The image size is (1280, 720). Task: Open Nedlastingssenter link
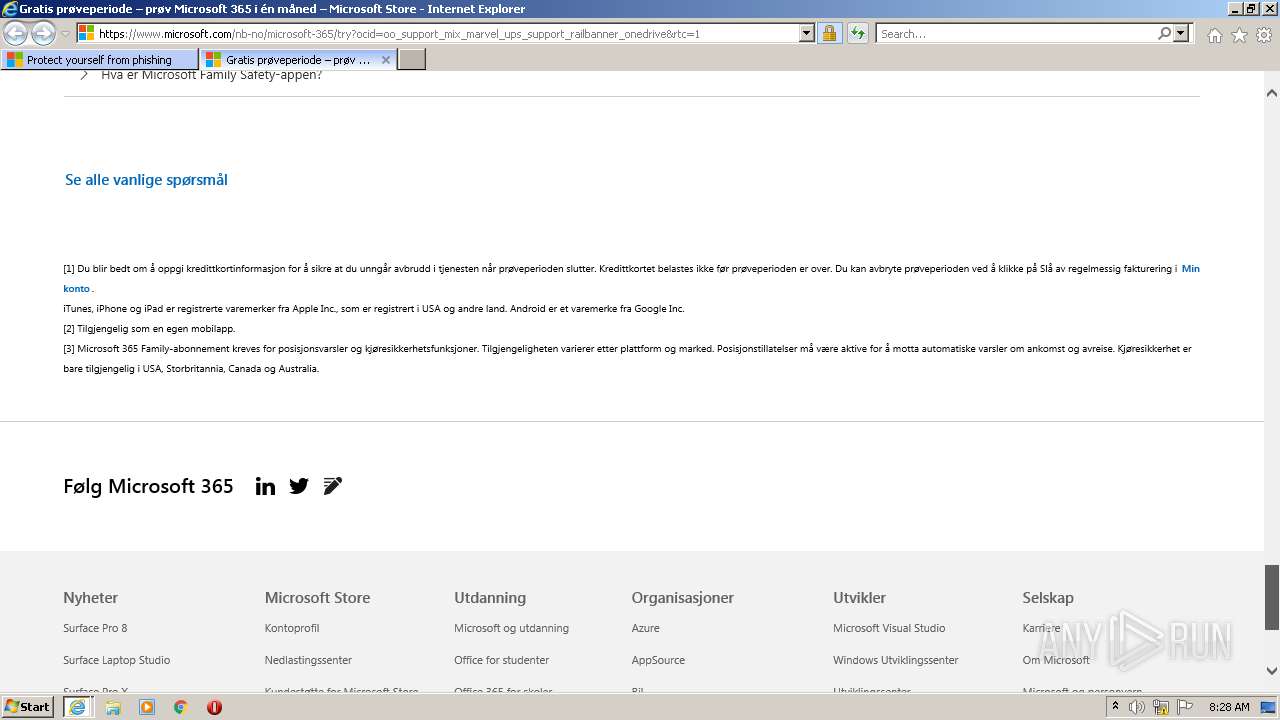[x=308, y=660]
